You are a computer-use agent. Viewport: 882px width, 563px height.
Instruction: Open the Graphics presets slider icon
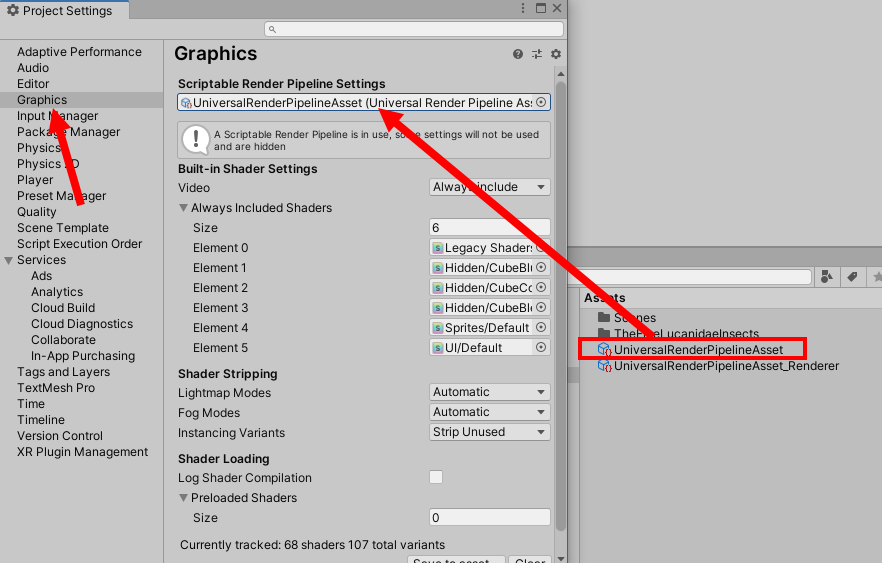[x=537, y=54]
